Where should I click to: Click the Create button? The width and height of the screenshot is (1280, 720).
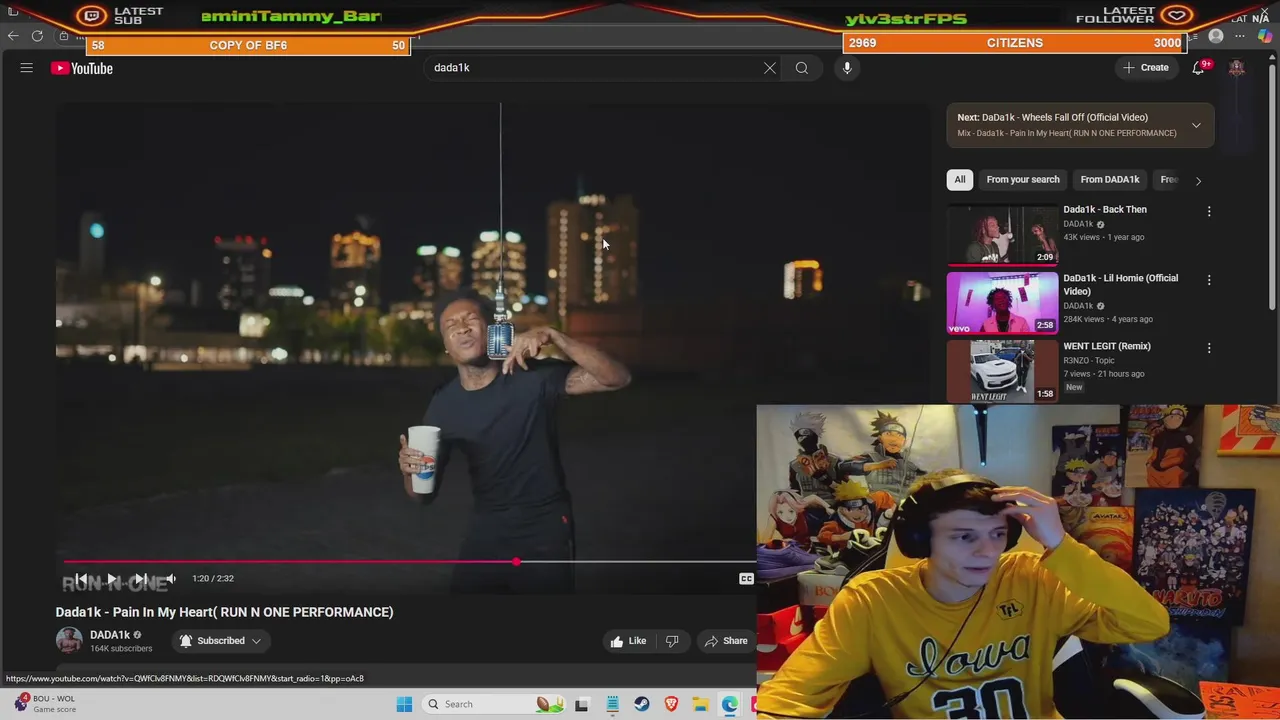click(1145, 68)
